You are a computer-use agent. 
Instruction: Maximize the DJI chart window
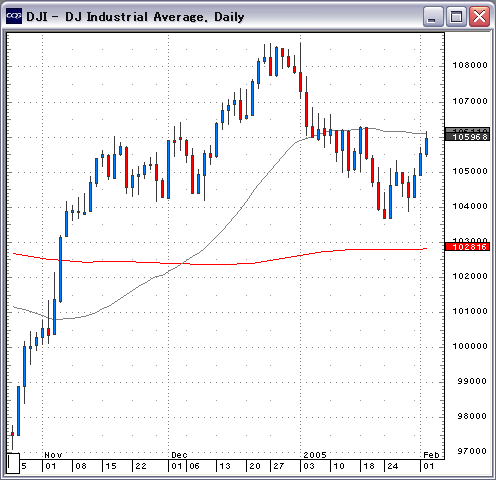click(456, 17)
